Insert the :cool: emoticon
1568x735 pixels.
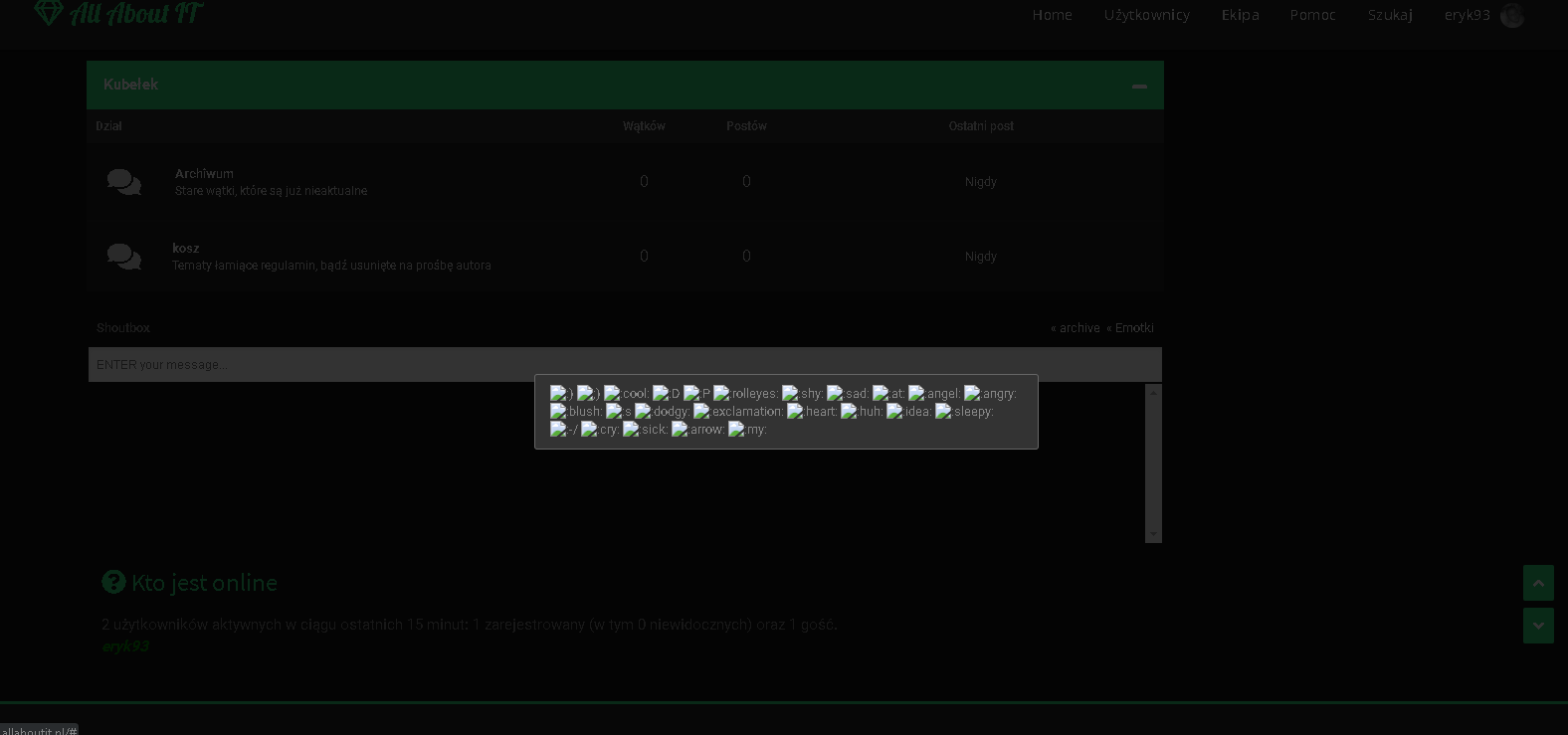[626, 394]
